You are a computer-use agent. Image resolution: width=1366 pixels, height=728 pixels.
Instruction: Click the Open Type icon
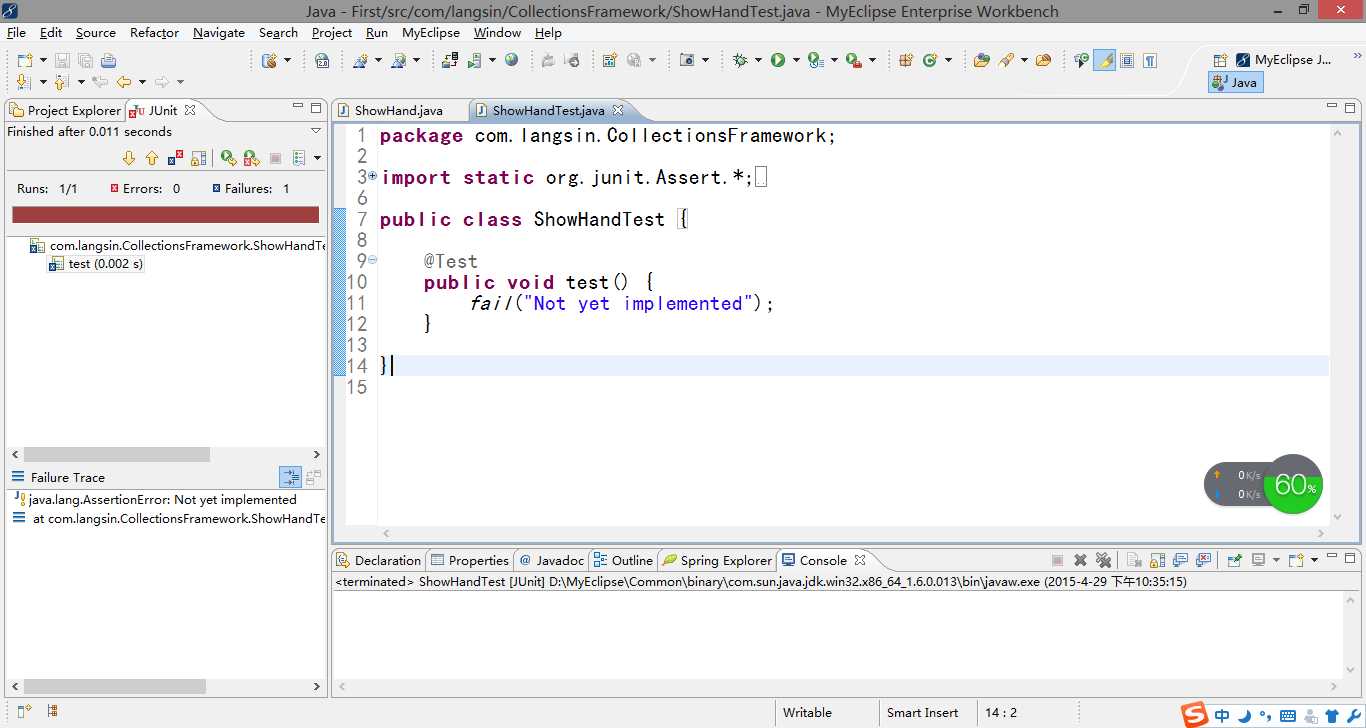(x=982, y=60)
